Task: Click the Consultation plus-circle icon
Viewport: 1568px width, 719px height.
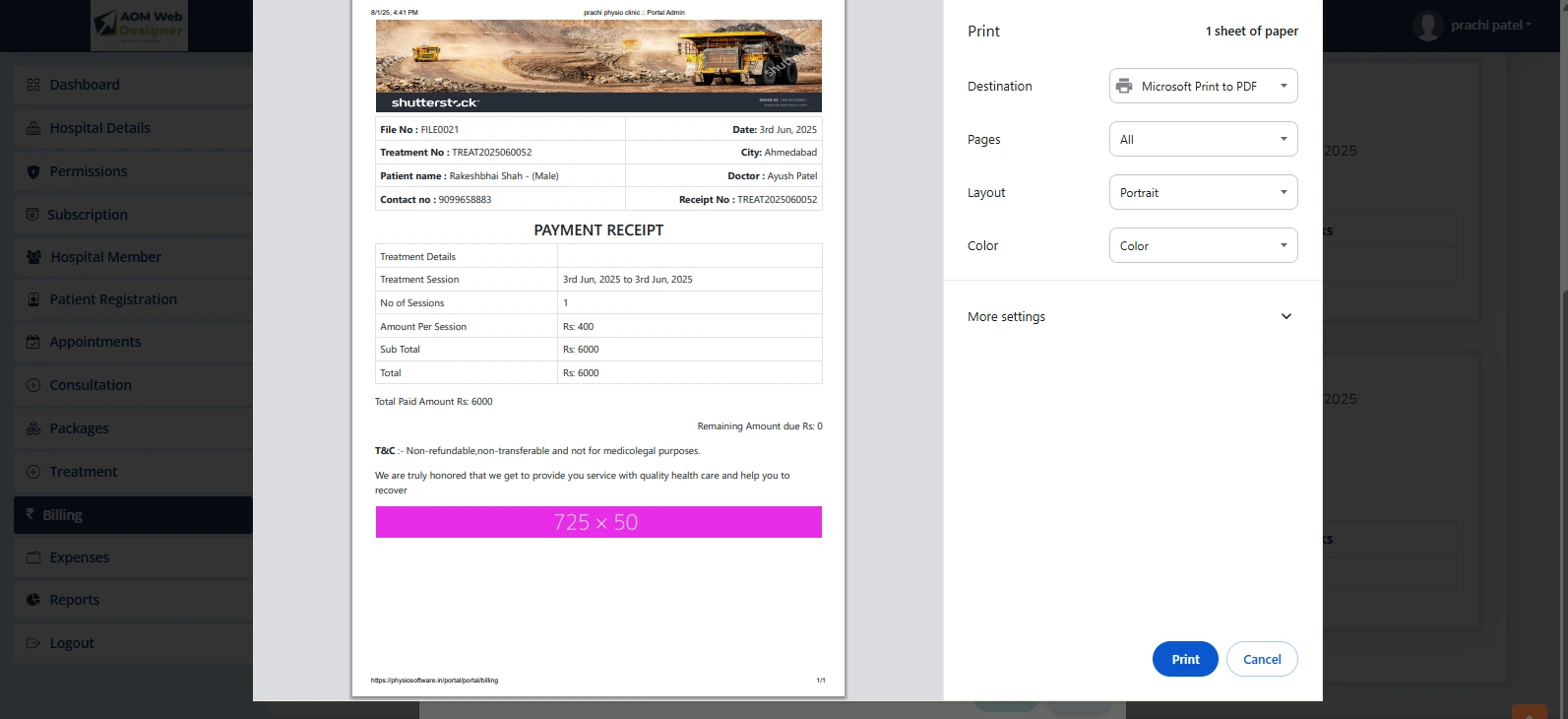Action: [x=33, y=385]
